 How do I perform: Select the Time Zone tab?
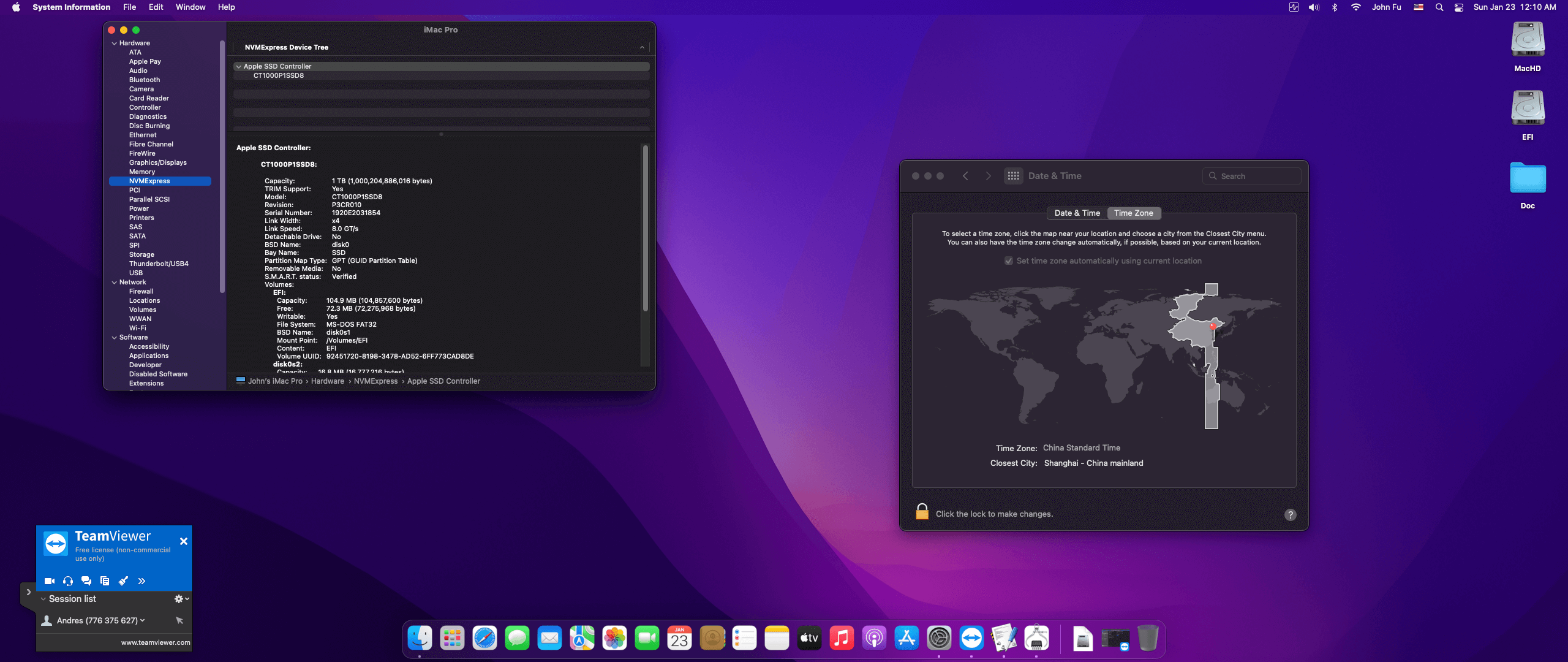click(x=1134, y=213)
